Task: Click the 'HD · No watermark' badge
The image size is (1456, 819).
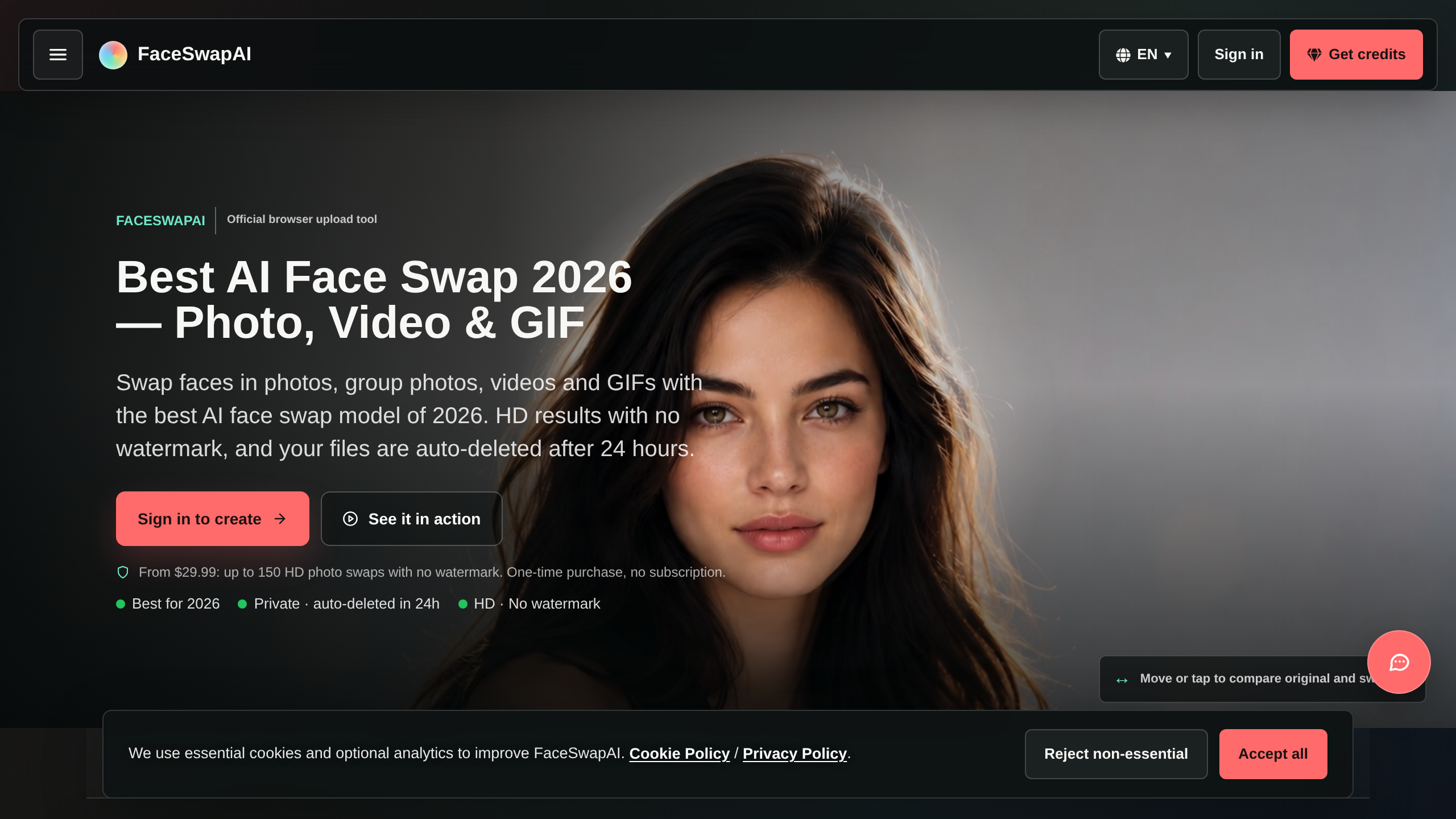Action: point(529,603)
